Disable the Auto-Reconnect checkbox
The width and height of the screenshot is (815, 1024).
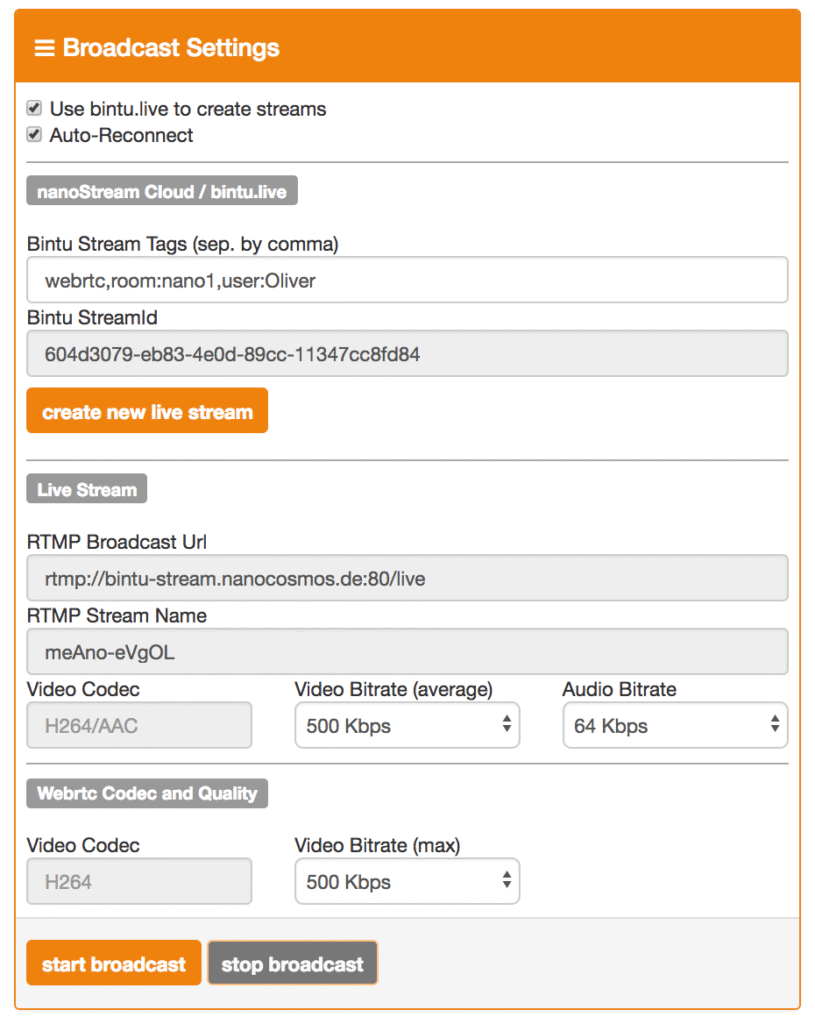tap(34, 135)
